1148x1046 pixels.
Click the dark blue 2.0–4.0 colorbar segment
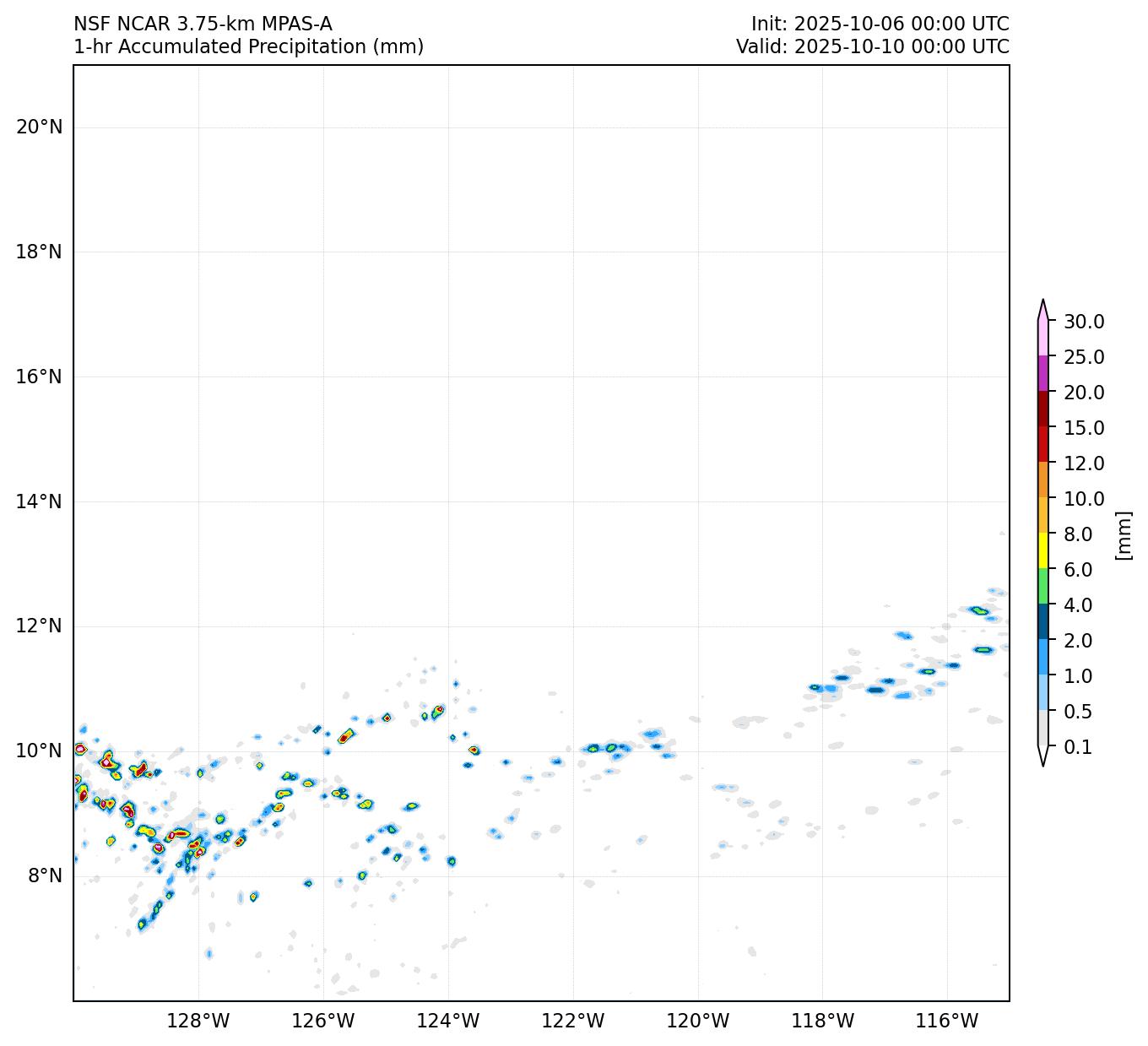point(1043,622)
